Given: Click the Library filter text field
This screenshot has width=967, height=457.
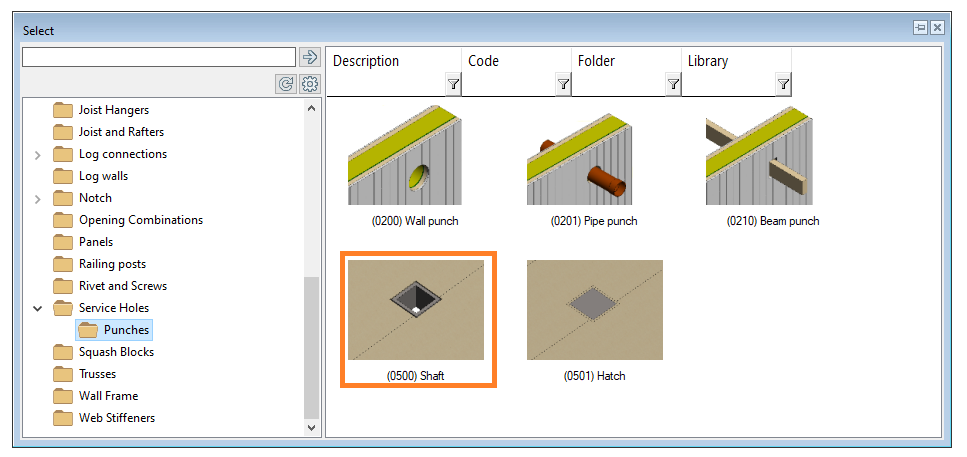Looking at the screenshot, I should (x=728, y=85).
